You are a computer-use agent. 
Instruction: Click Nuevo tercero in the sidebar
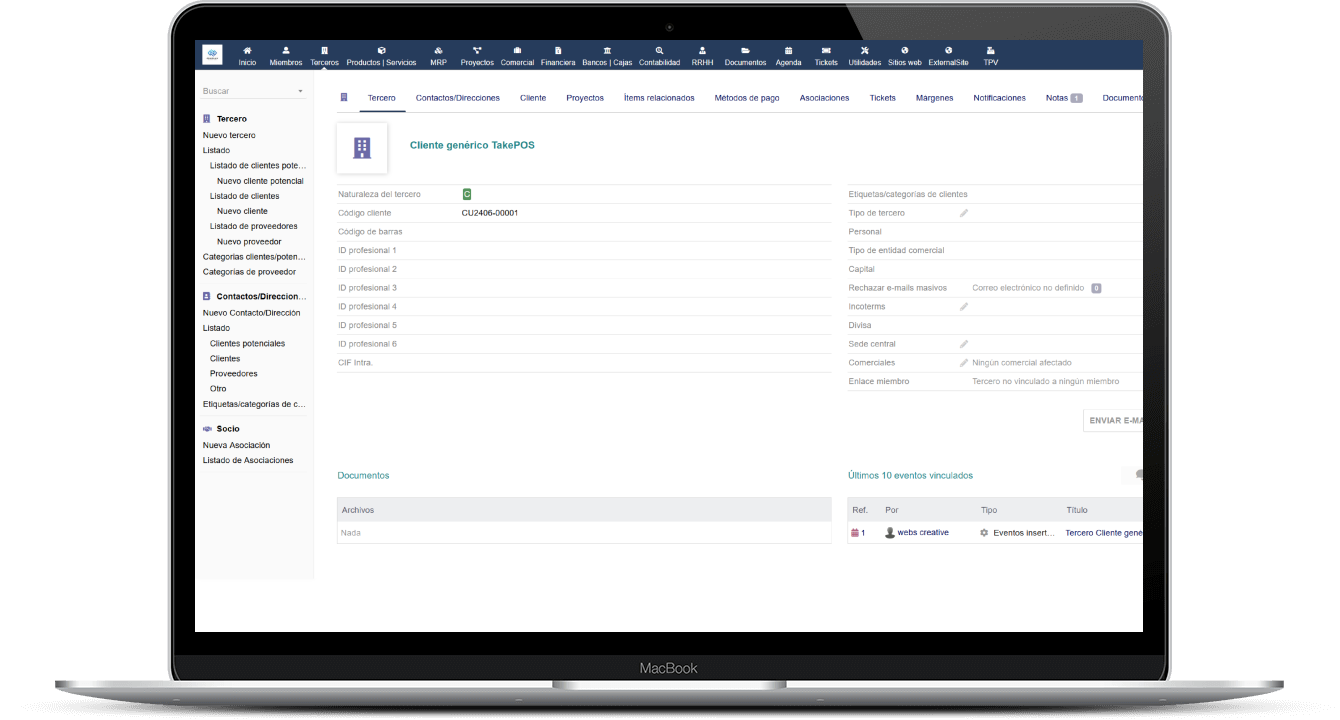pos(229,135)
